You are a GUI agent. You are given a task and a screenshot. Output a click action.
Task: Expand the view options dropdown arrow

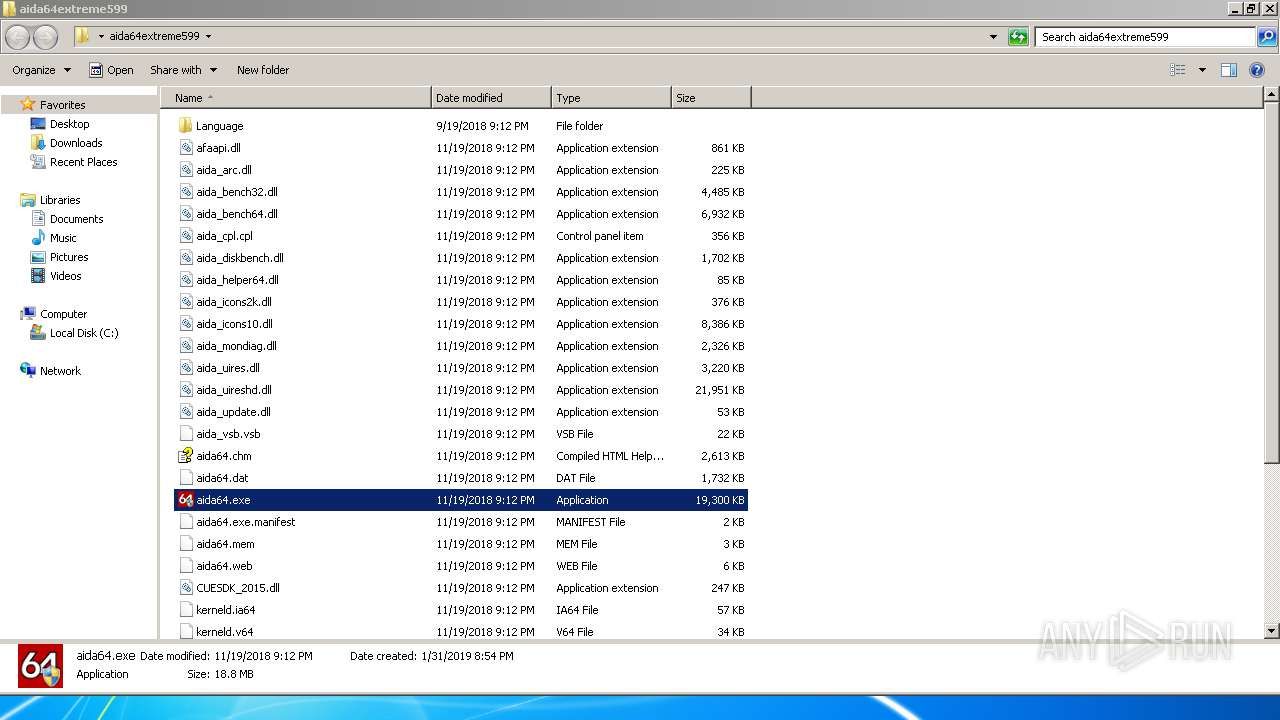click(1202, 70)
